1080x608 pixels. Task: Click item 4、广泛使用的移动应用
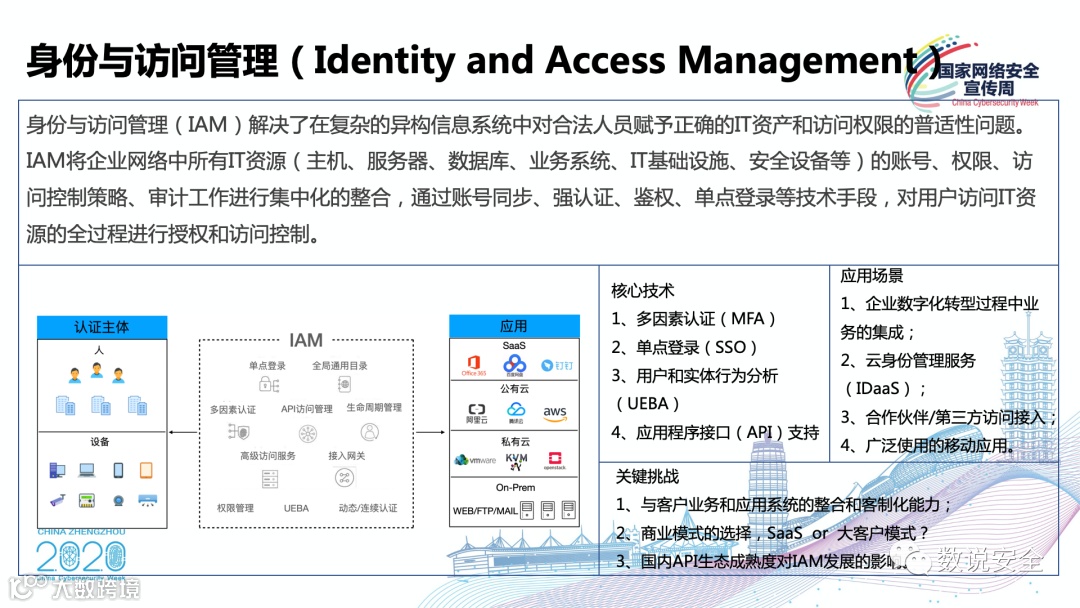927,445
